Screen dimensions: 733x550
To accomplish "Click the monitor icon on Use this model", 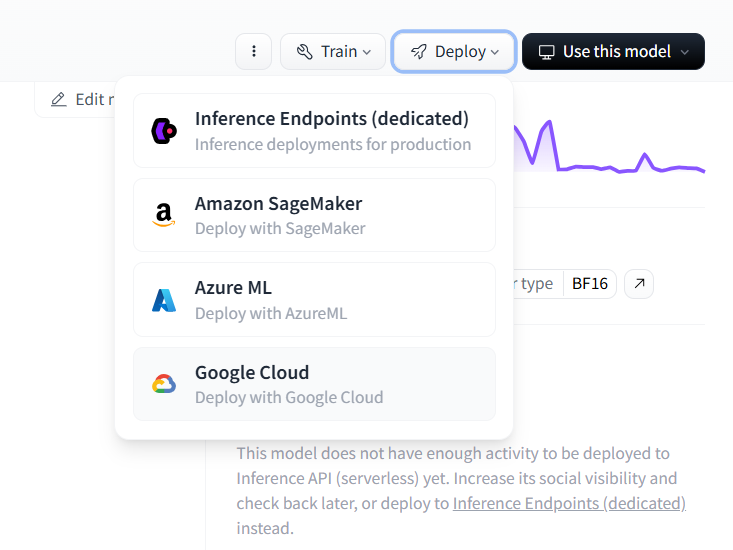I will (546, 52).
